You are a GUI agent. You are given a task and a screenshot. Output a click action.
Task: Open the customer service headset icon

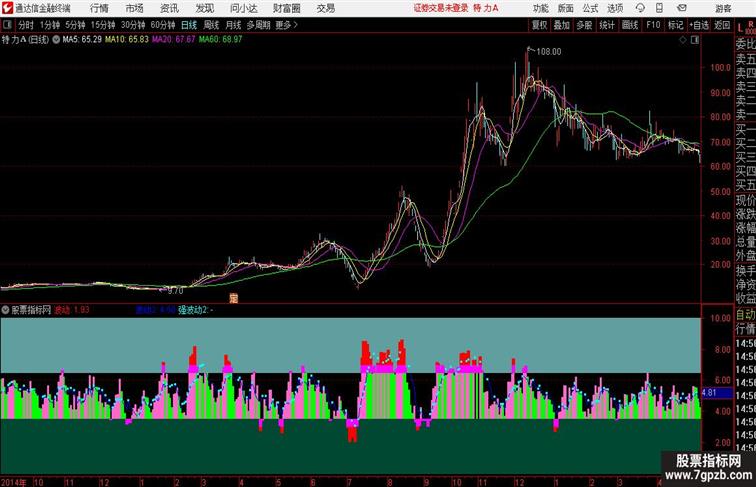640,8
